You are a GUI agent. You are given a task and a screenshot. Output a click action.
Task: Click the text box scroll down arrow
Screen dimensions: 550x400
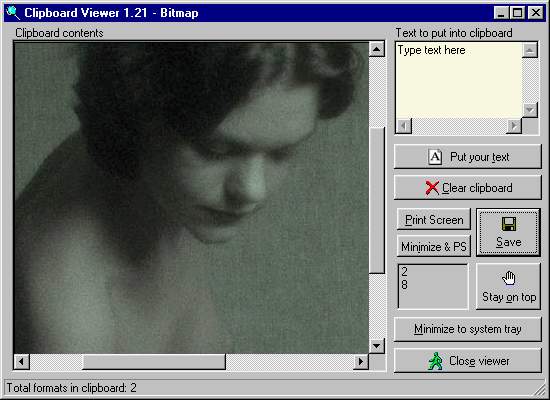530,110
